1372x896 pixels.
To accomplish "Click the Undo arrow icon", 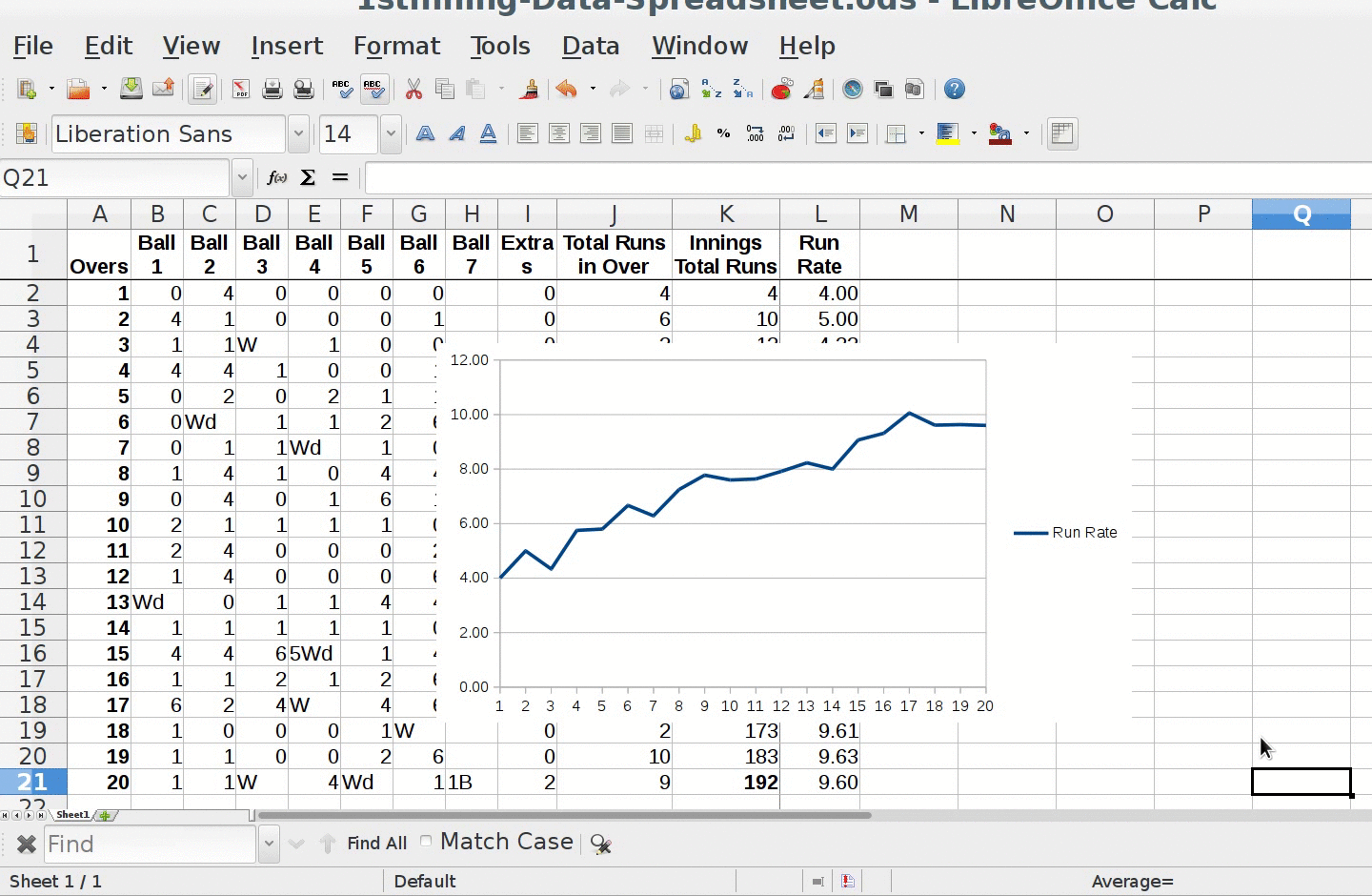I will tap(566, 90).
